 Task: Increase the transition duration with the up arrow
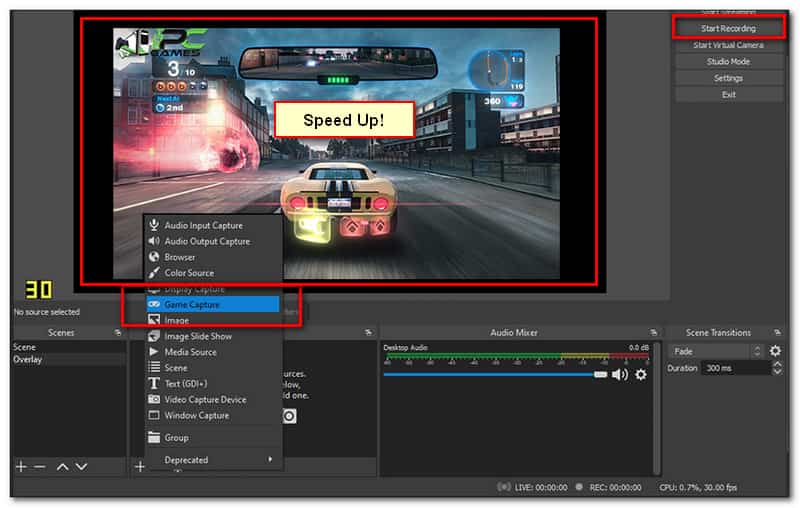click(777, 364)
